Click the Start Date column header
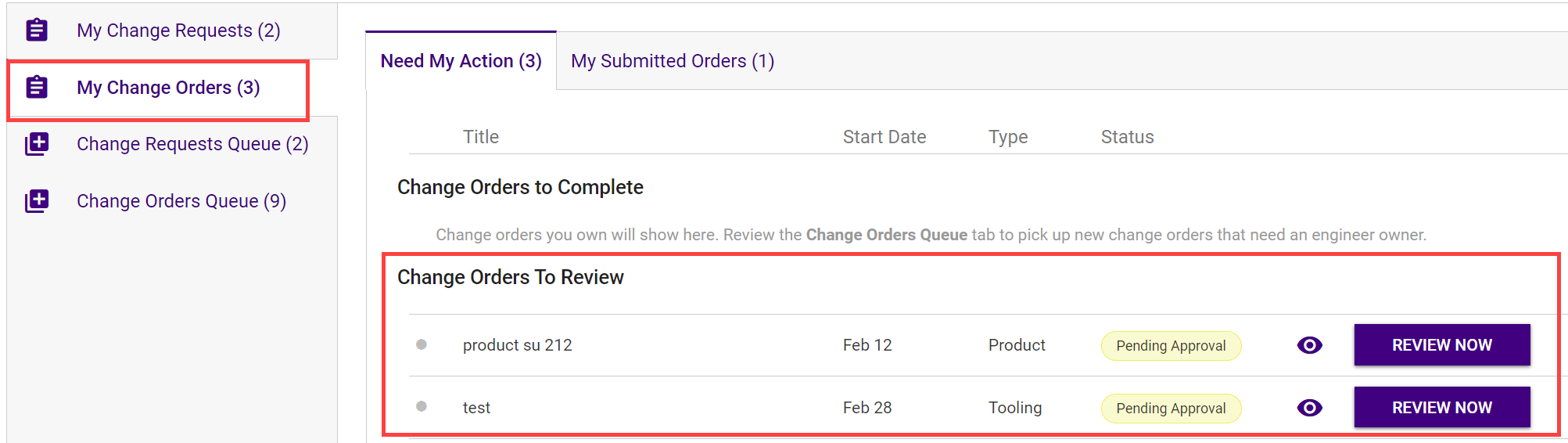The image size is (1568, 443). [884, 137]
